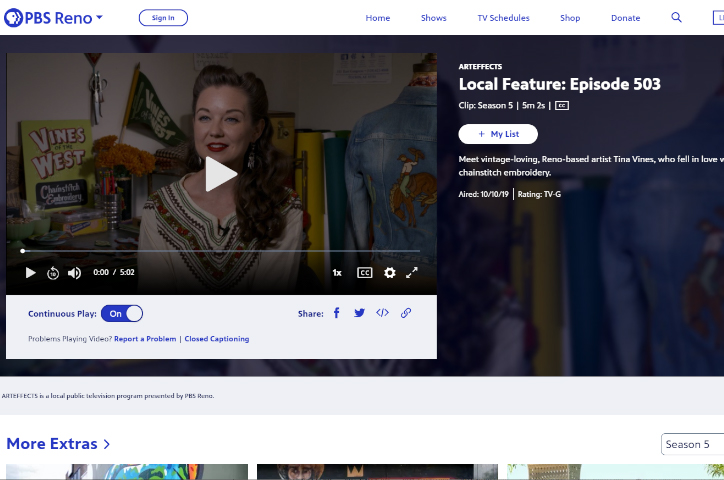Enter fullscreen video mode

(x=412, y=273)
